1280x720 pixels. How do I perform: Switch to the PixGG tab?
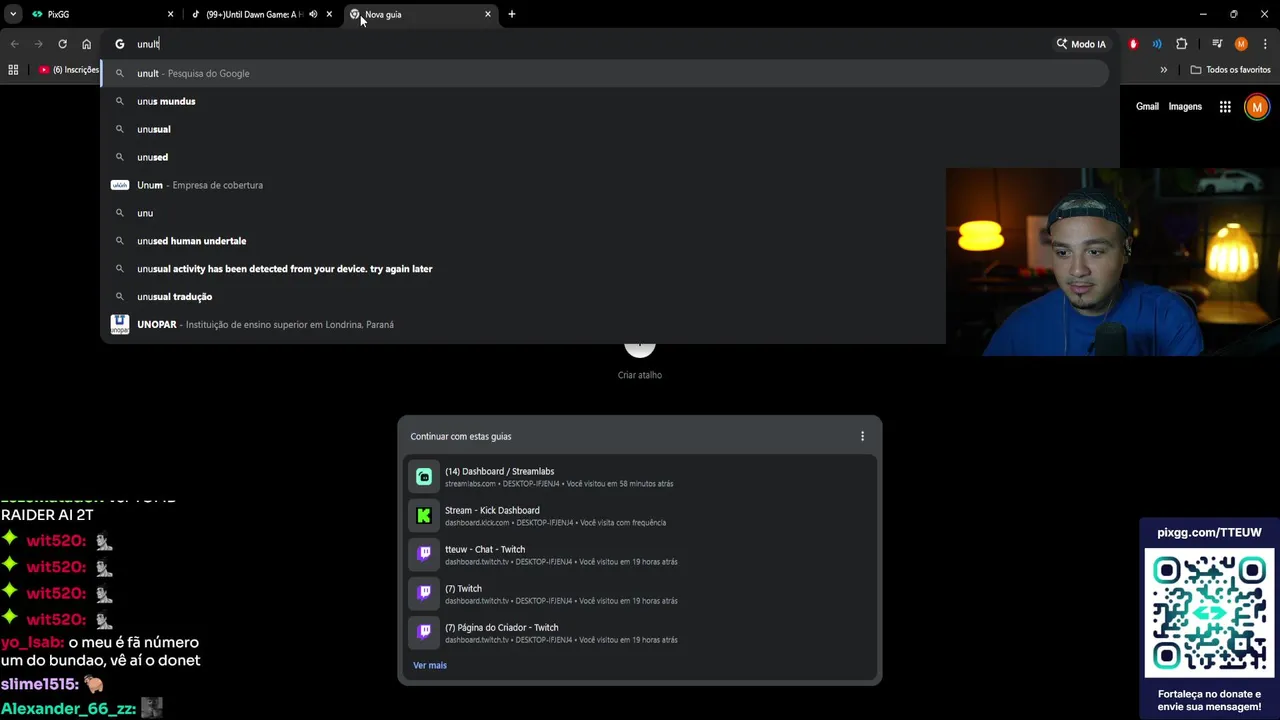click(x=100, y=14)
